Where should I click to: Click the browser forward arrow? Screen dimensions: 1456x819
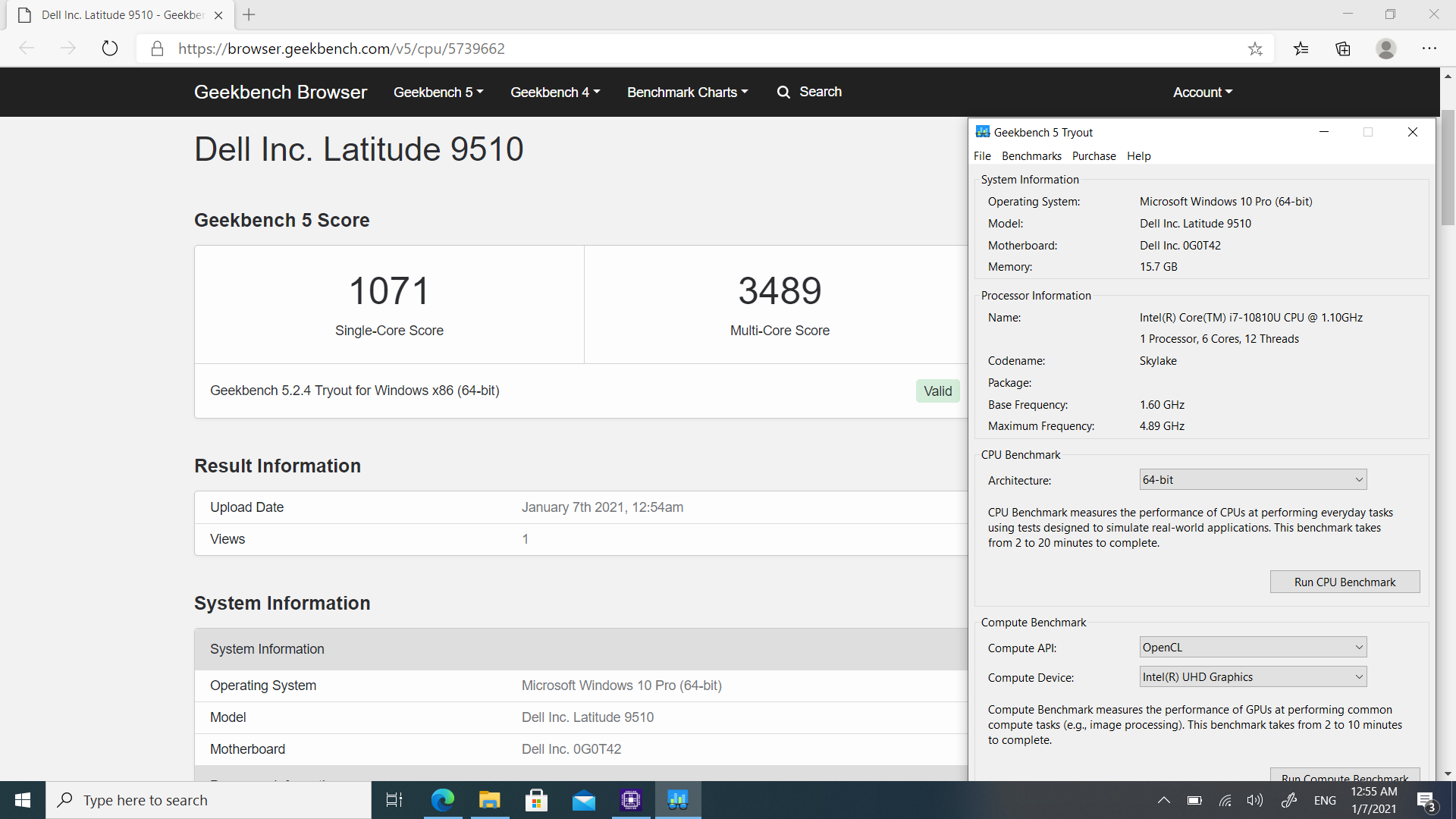tap(68, 49)
